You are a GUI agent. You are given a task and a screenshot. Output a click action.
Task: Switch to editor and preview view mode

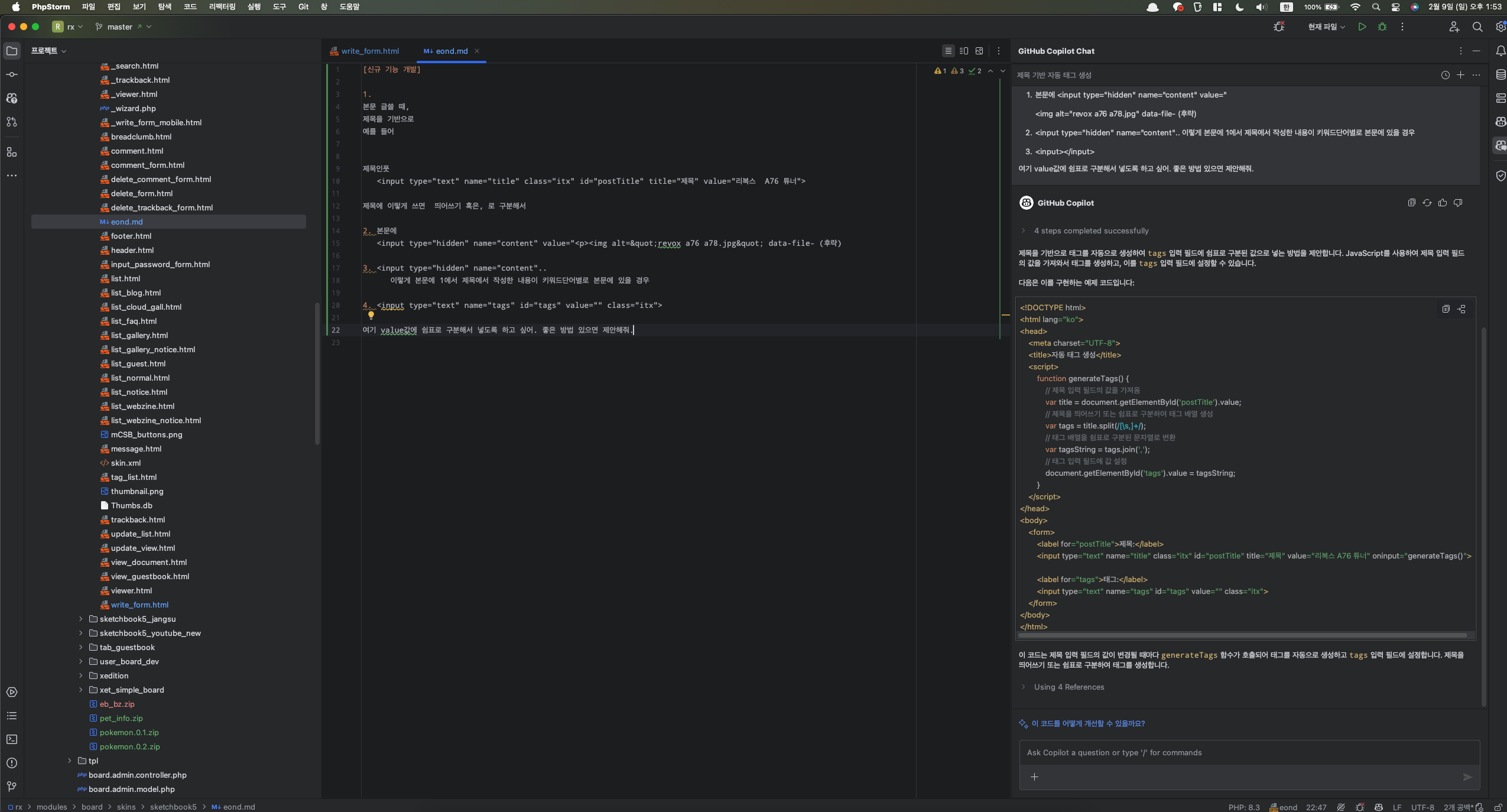(964, 51)
